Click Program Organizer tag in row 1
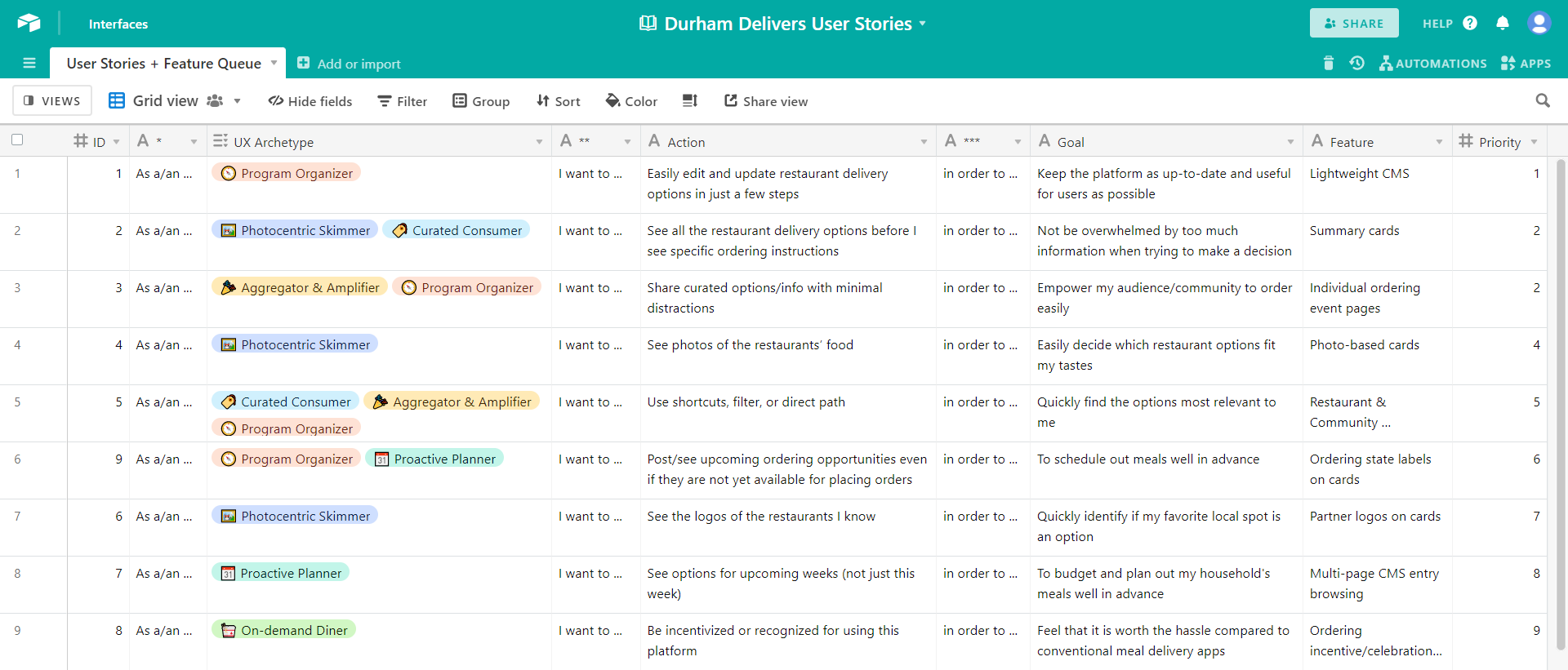The image size is (1568, 670). [x=287, y=173]
